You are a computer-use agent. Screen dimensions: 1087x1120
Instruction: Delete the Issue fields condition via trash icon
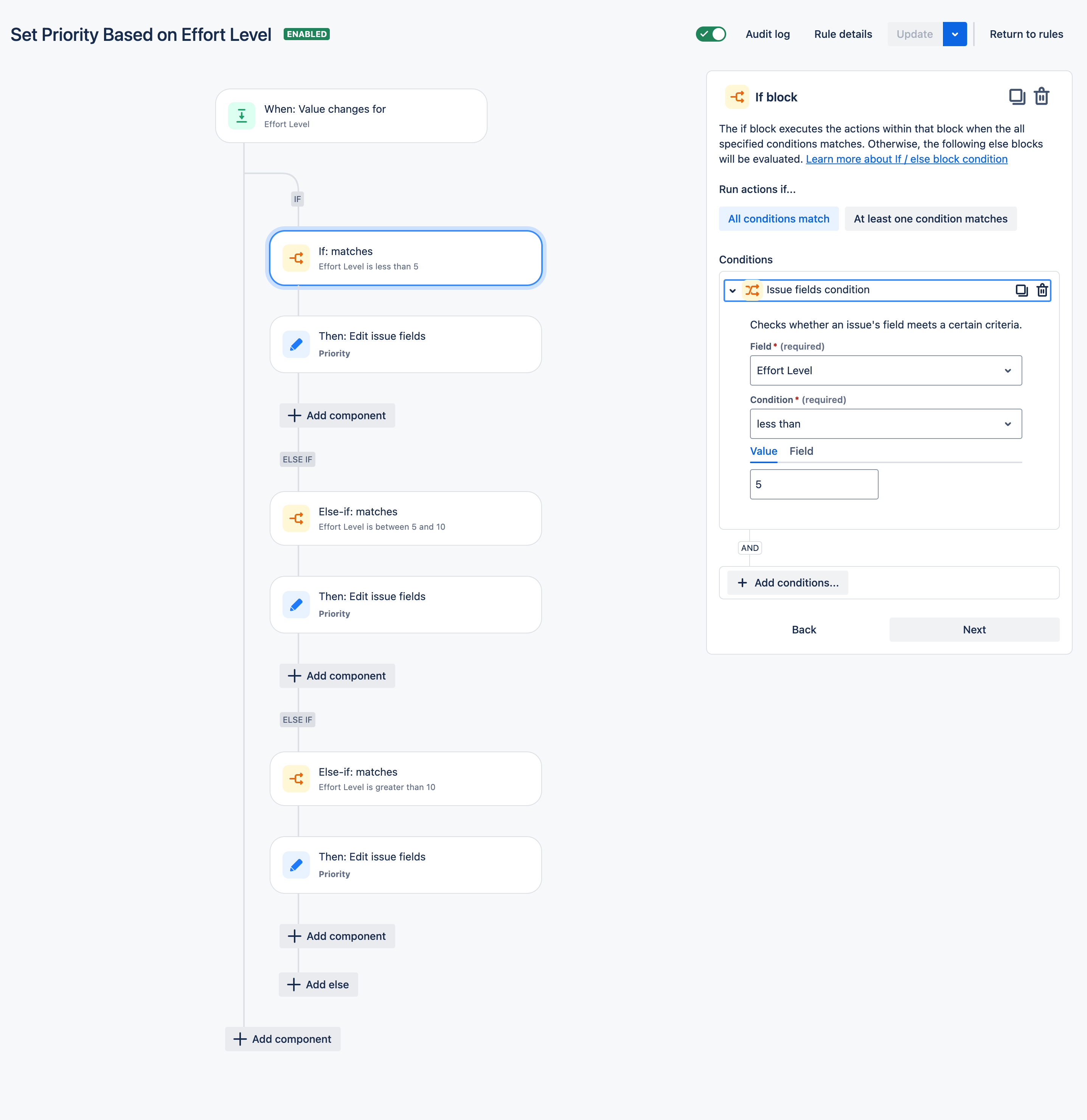coord(1042,290)
